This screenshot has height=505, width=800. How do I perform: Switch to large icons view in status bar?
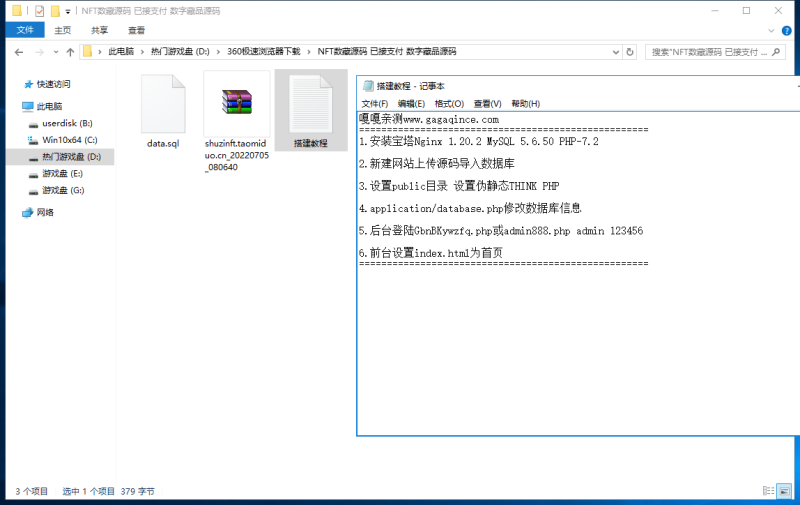[784, 491]
